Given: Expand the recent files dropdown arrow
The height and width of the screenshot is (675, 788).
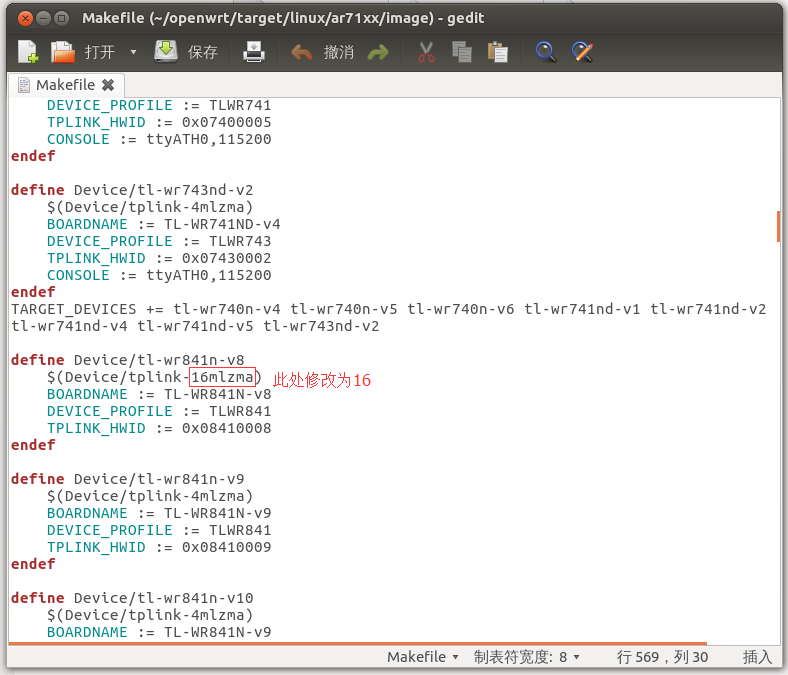Looking at the screenshot, I should pyautogui.click(x=133, y=52).
